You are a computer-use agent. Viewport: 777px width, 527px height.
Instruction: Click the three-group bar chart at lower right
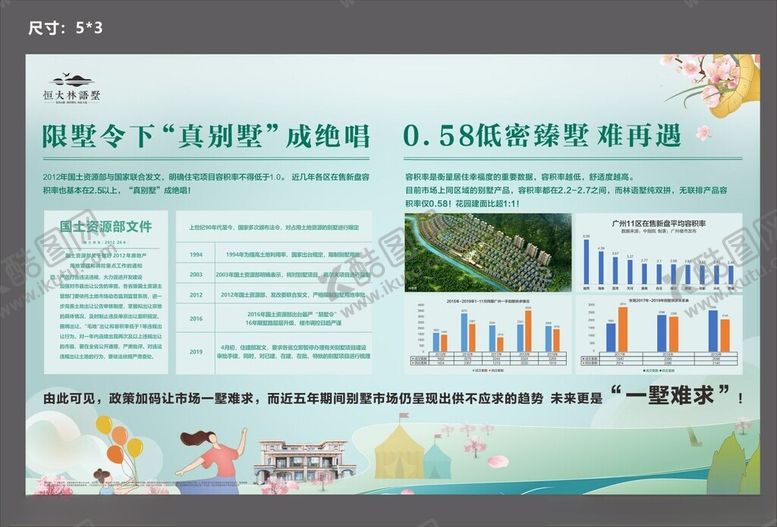tap(659, 335)
